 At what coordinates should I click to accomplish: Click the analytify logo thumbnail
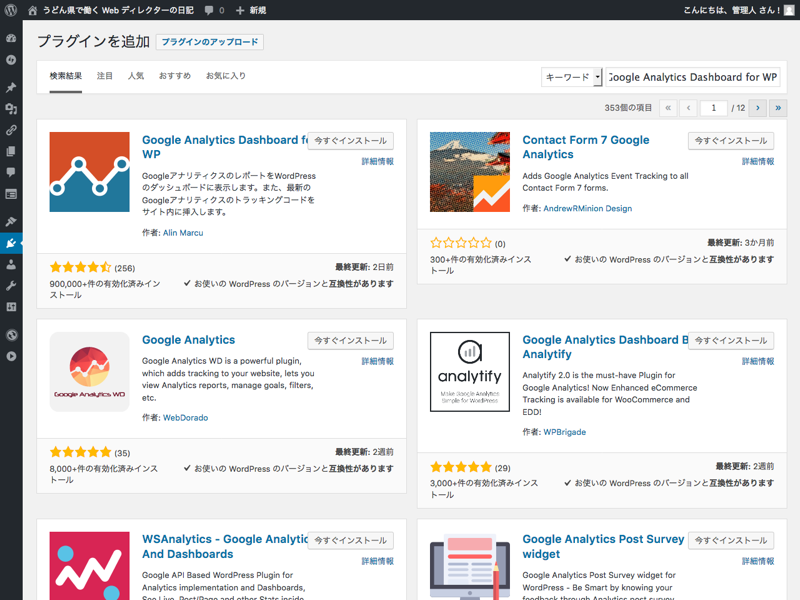coord(470,372)
